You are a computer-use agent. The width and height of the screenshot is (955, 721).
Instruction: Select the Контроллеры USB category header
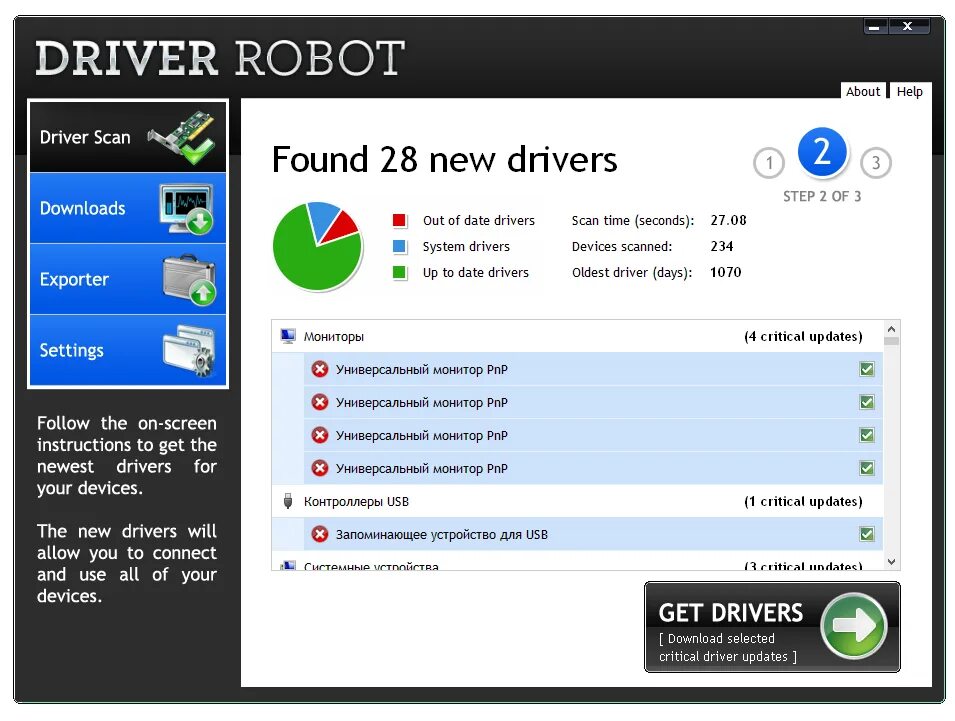pyautogui.click(x=577, y=501)
